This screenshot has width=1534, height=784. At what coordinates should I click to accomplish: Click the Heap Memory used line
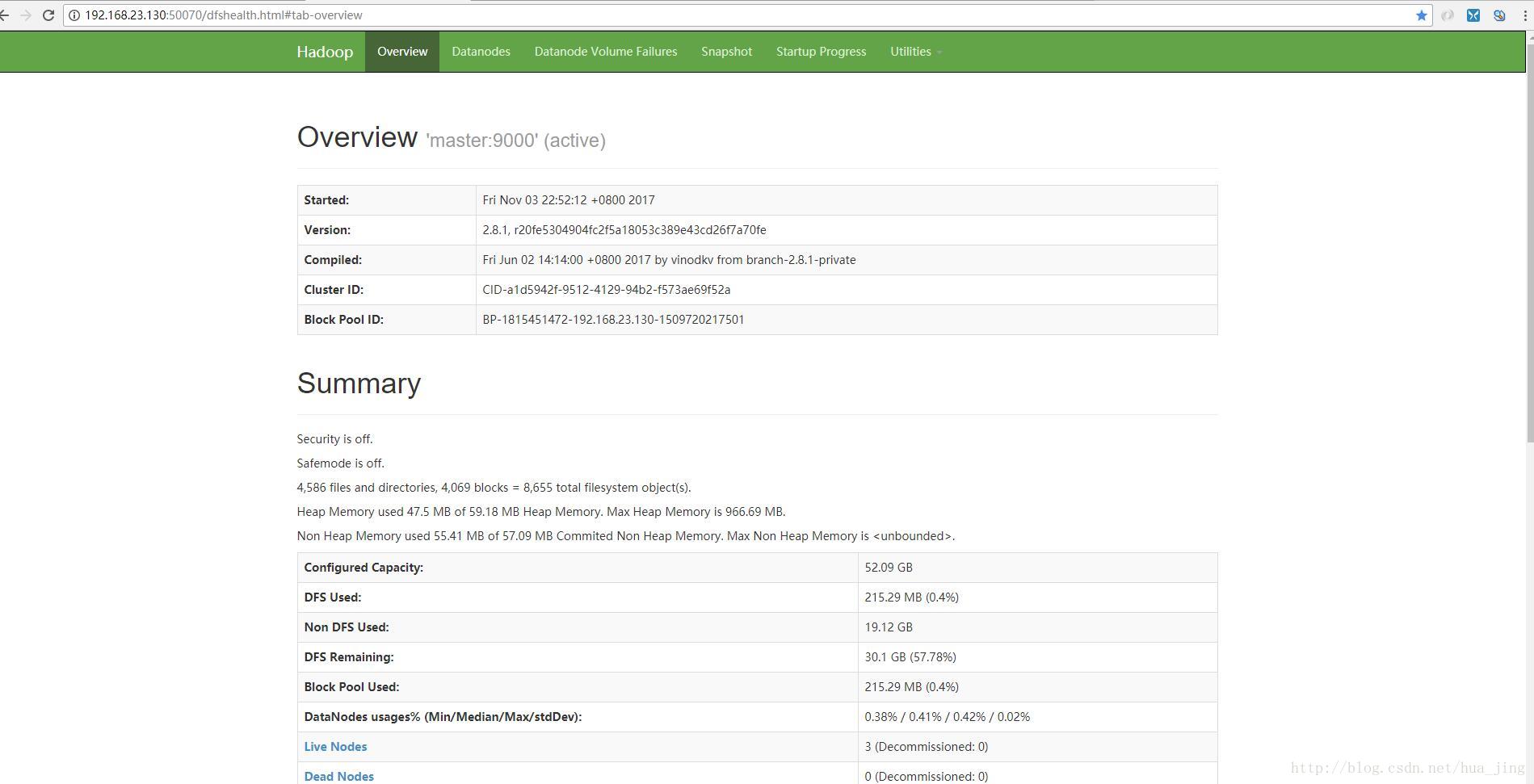click(x=541, y=512)
